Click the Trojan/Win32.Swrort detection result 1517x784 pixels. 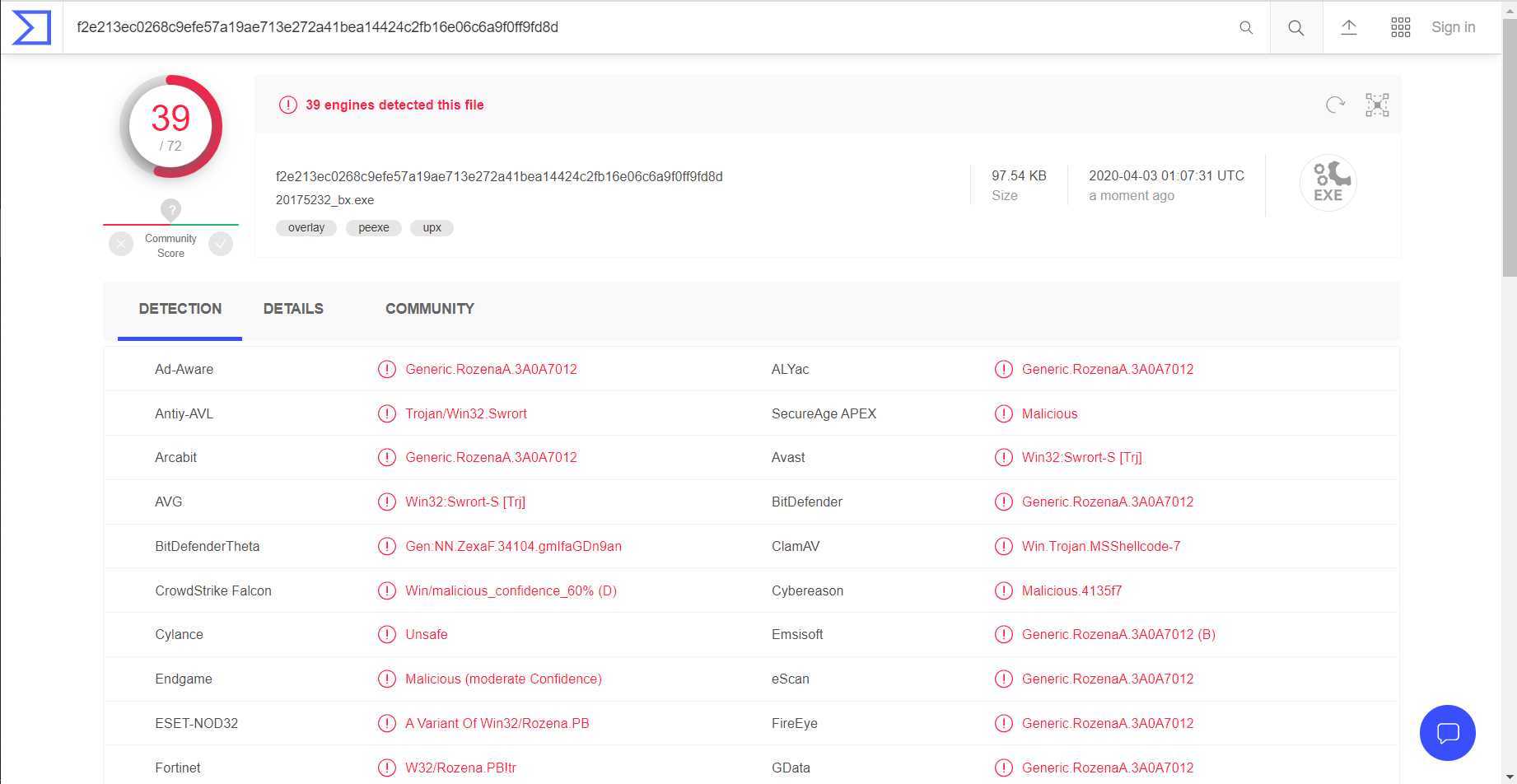[x=466, y=413]
